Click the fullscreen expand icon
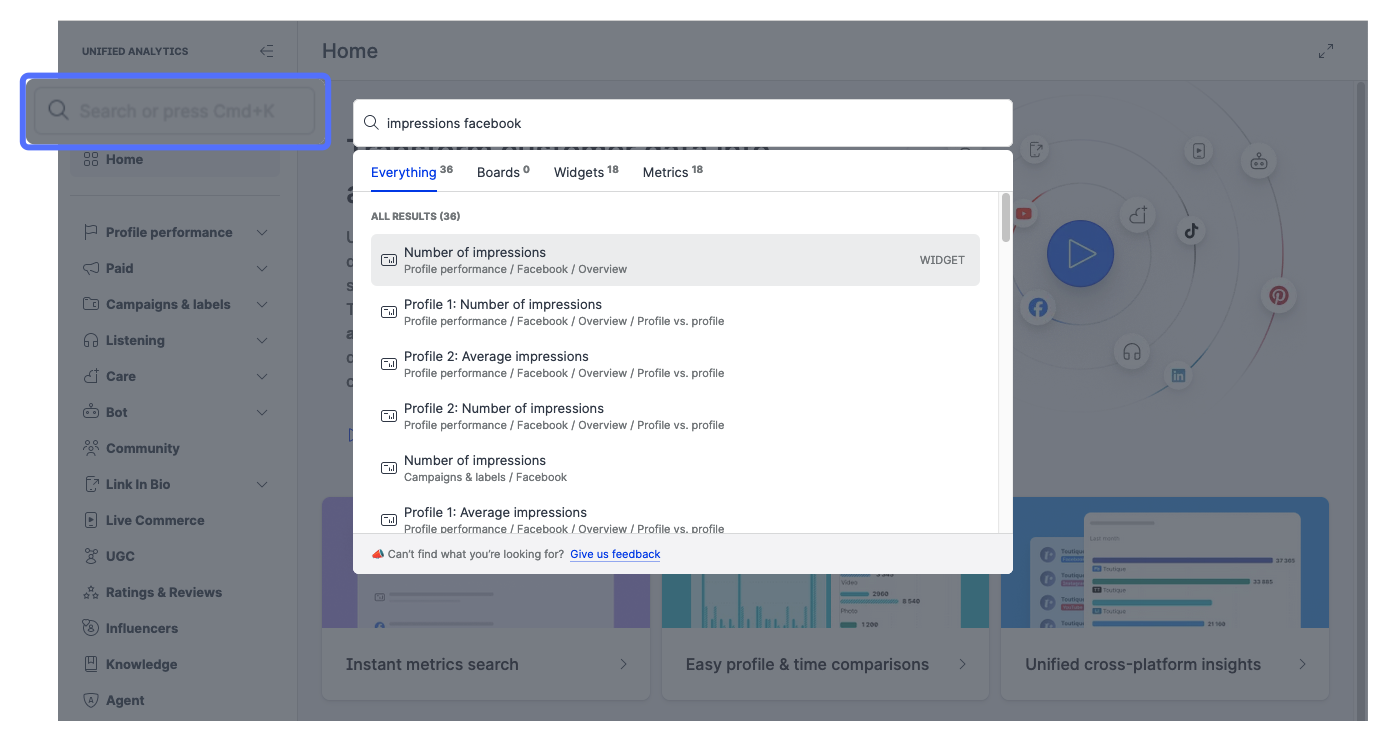 pyautogui.click(x=1326, y=51)
